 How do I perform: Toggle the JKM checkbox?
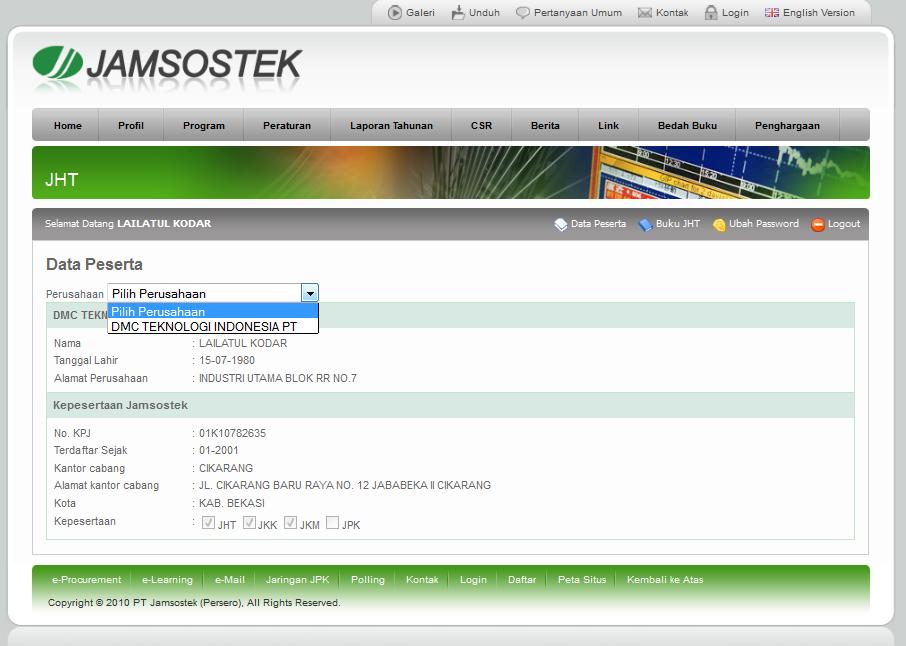click(290, 523)
